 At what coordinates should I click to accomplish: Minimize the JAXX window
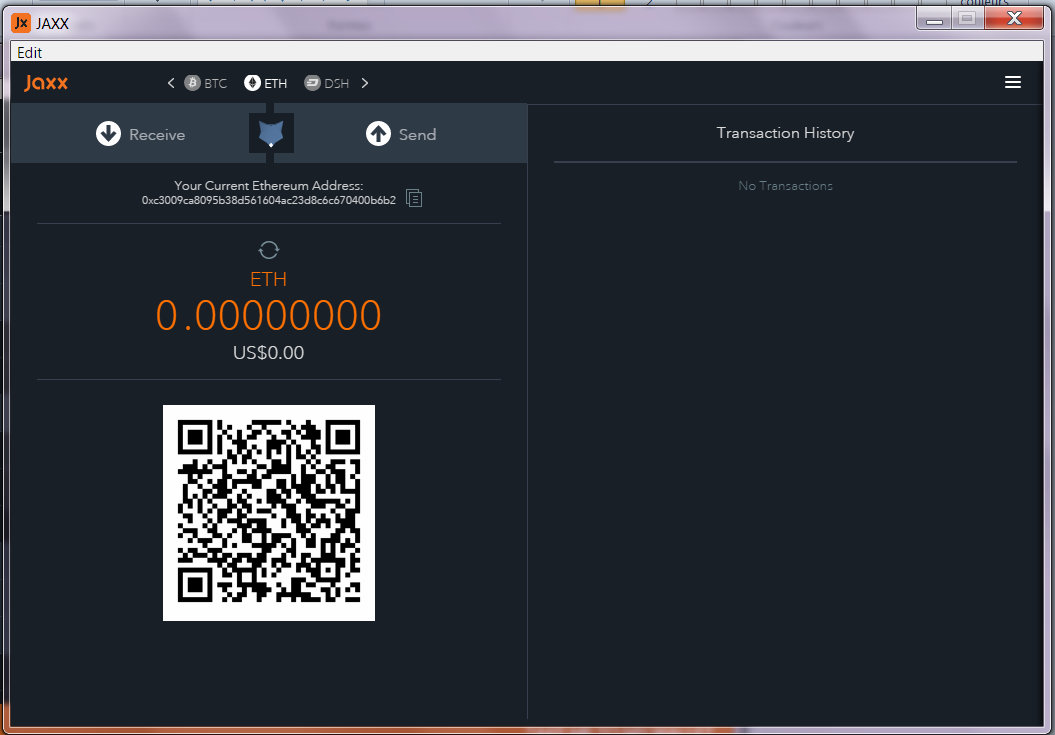(934, 19)
